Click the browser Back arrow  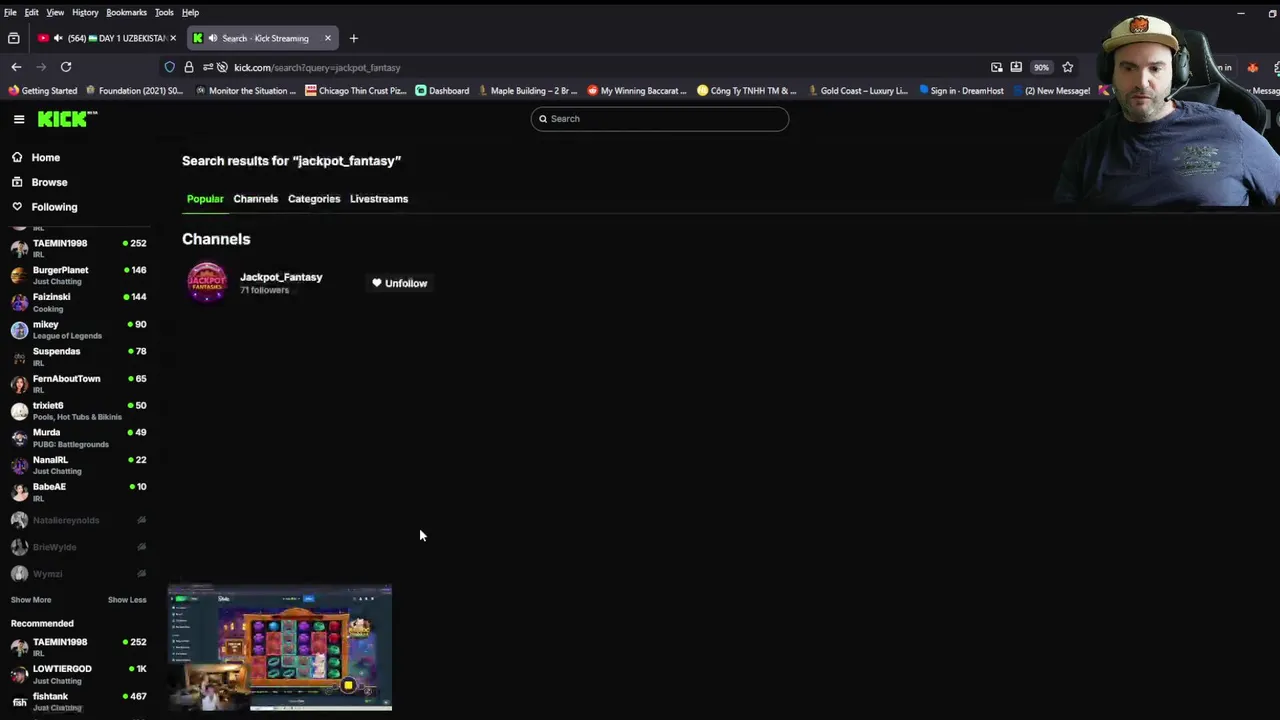click(x=16, y=67)
